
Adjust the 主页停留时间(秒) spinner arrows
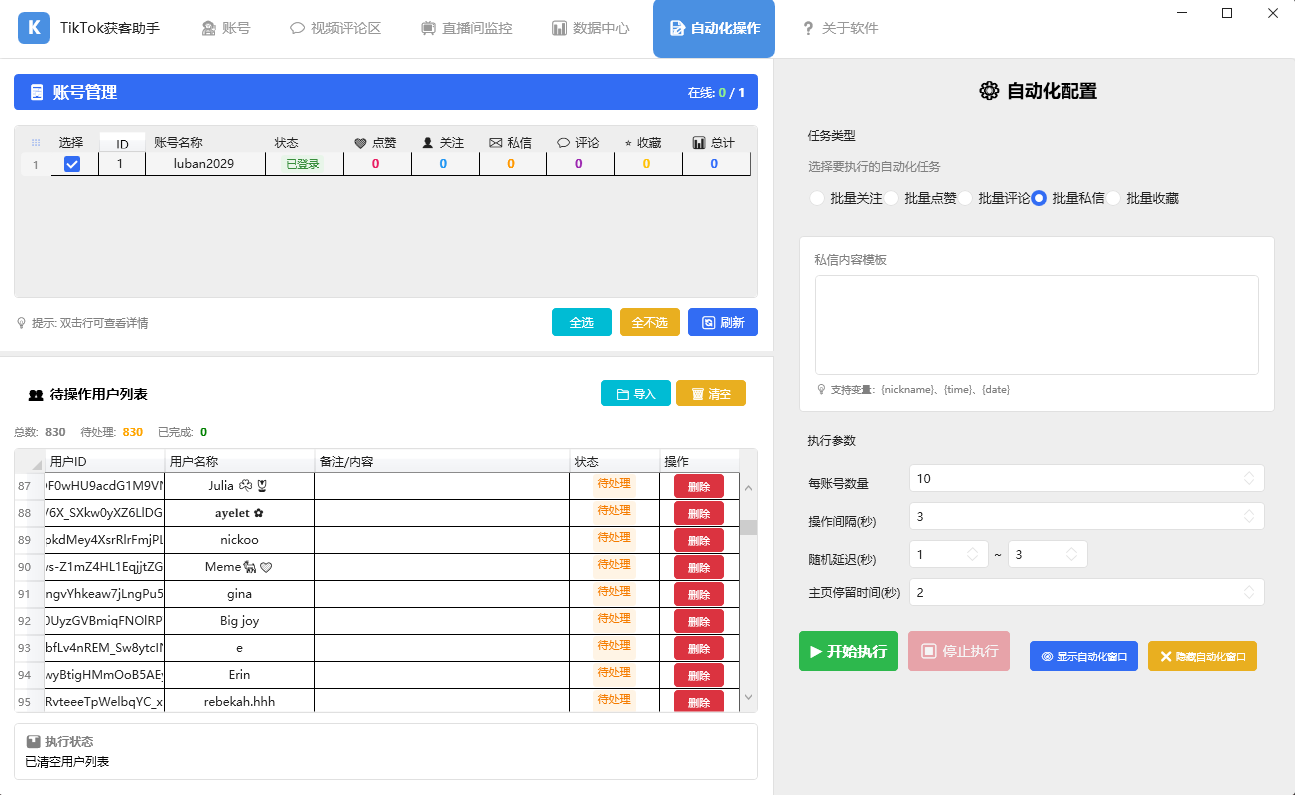coord(1248,592)
